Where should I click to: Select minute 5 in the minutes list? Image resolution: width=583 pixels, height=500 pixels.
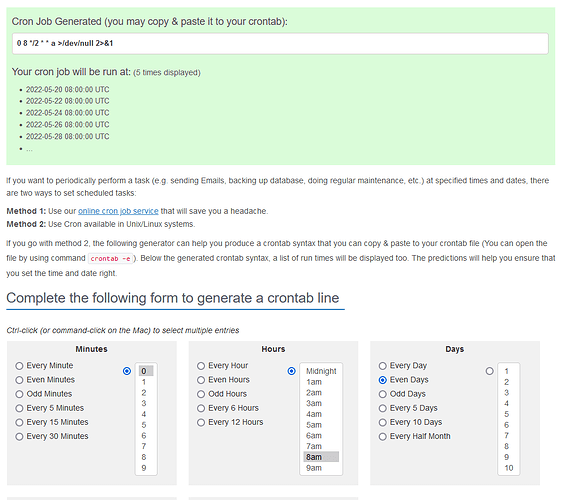(146, 425)
